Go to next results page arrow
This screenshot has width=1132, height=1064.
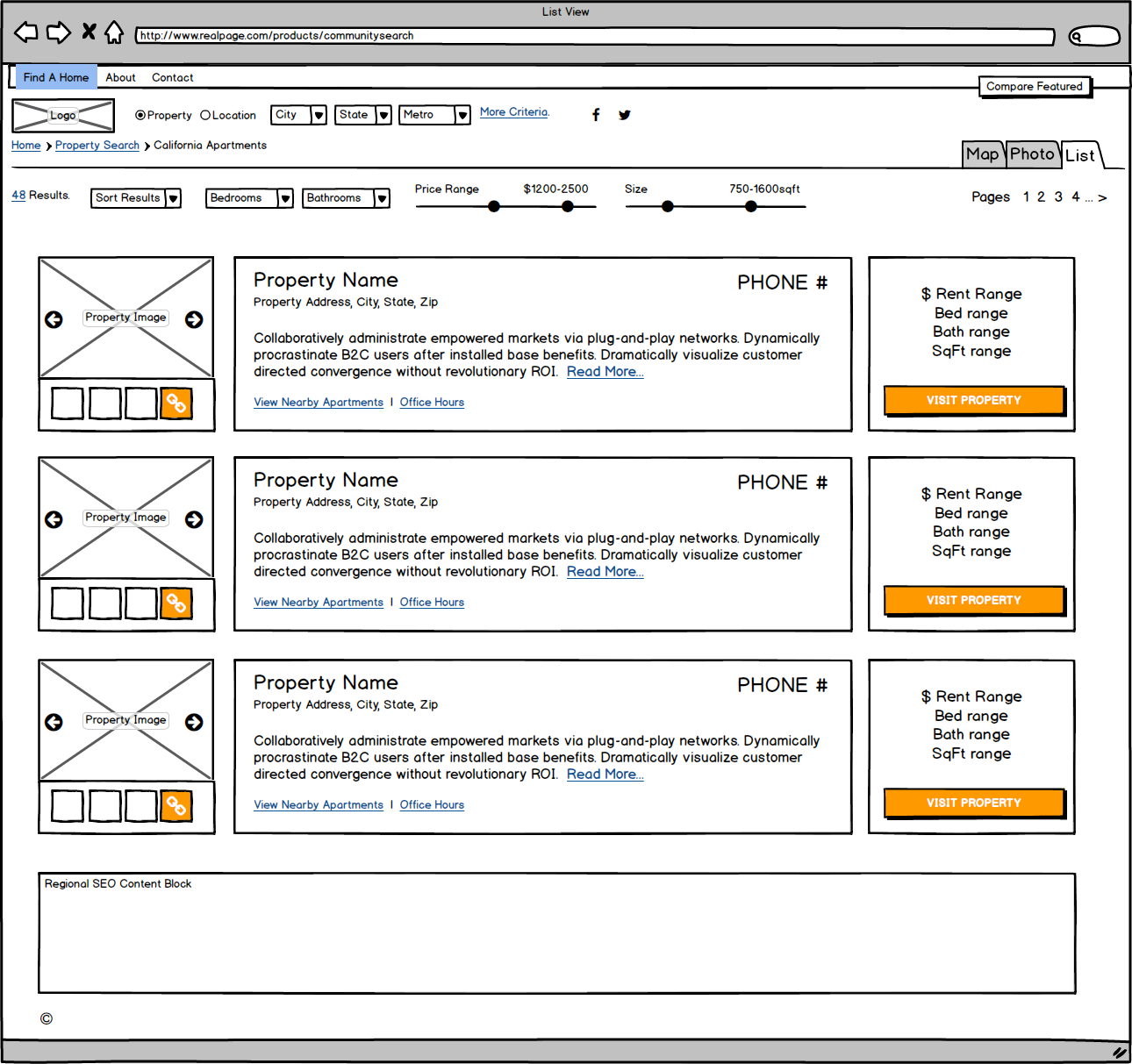1102,198
